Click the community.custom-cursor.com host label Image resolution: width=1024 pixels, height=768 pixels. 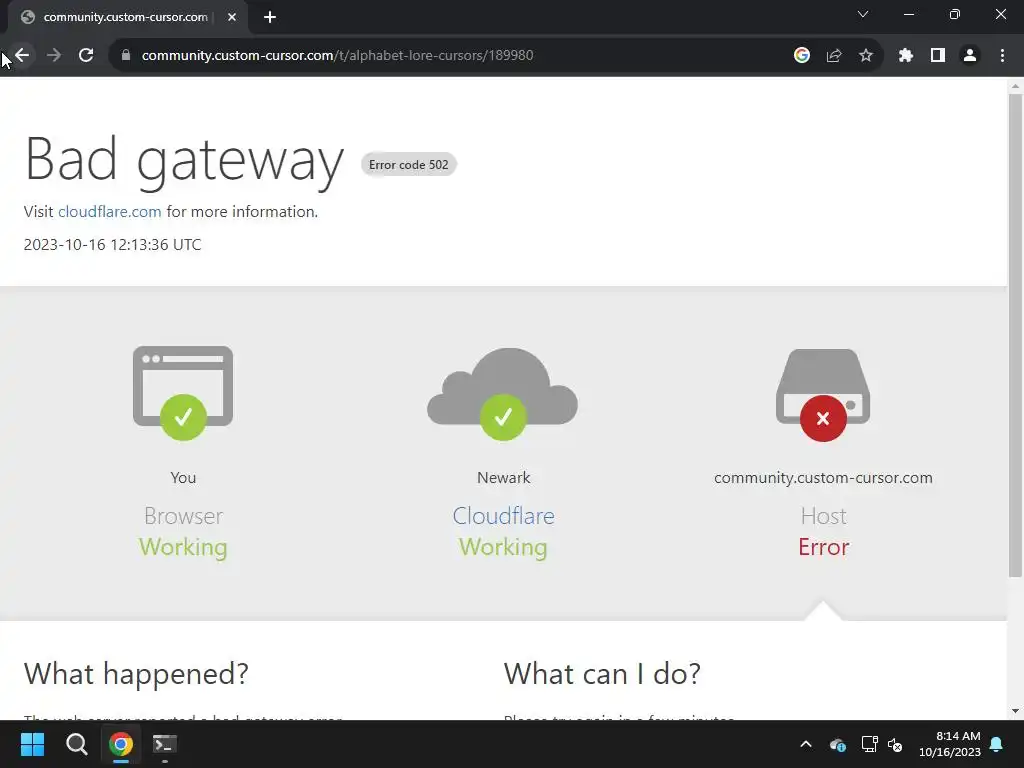823,477
